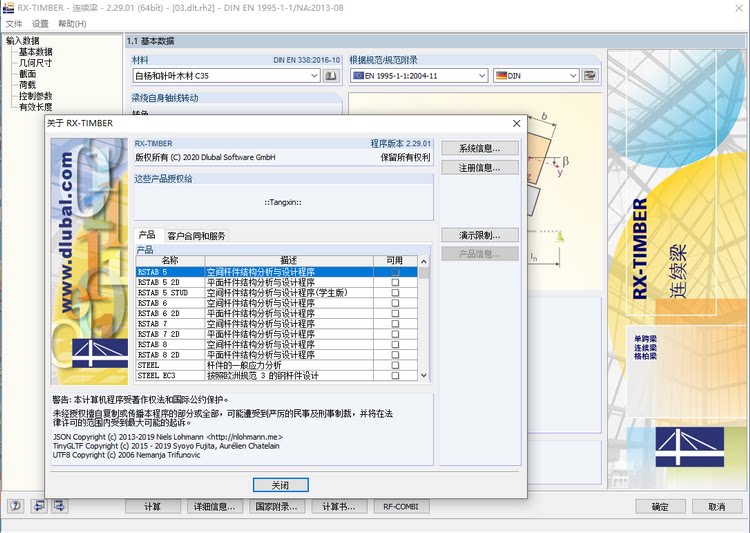Open the 帮助(H) menu
Viewport: 750px width, 533px height.
[72, 24]
